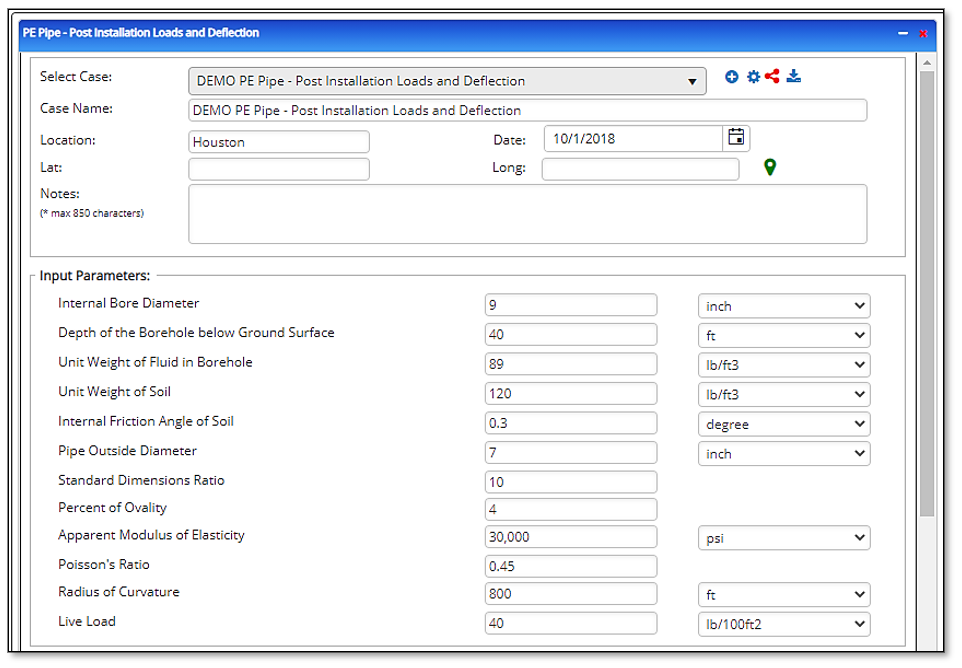Open case settings gear icon
This screenshot has width=962, height=668.
coord(753,77)
